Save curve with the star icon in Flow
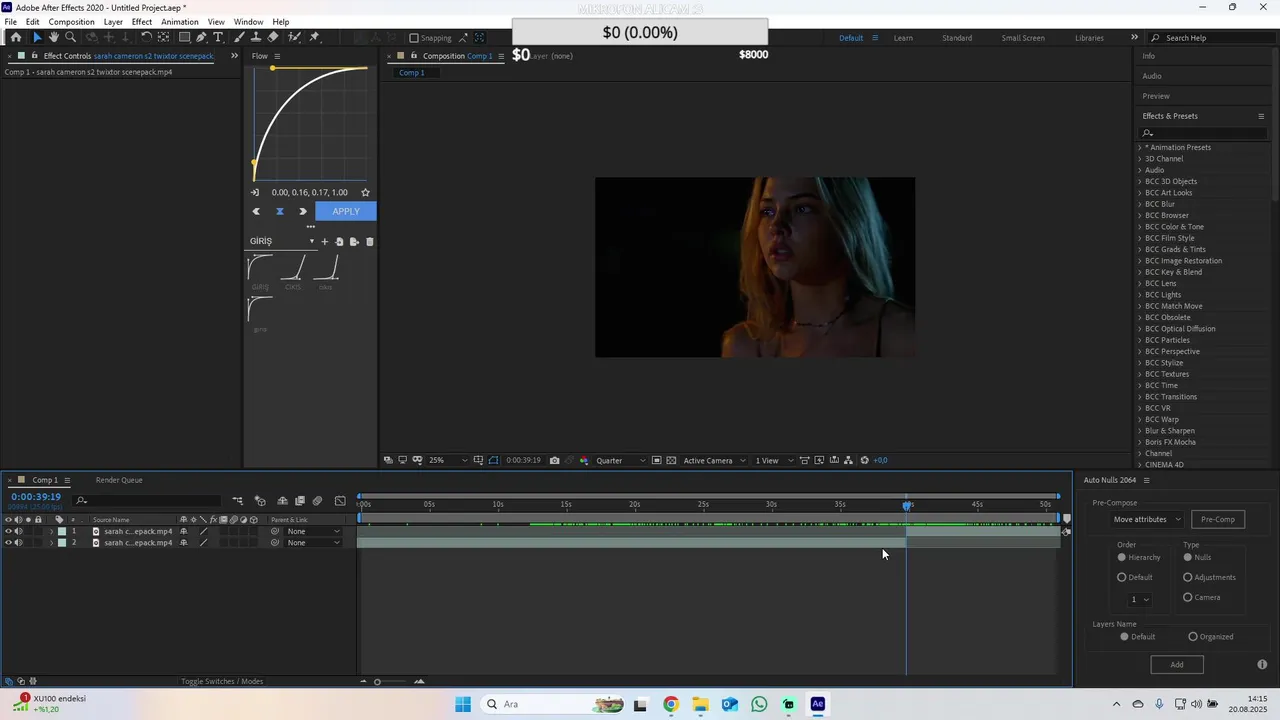The width and height of the screenshot is (1280, 720). (365, 192)
